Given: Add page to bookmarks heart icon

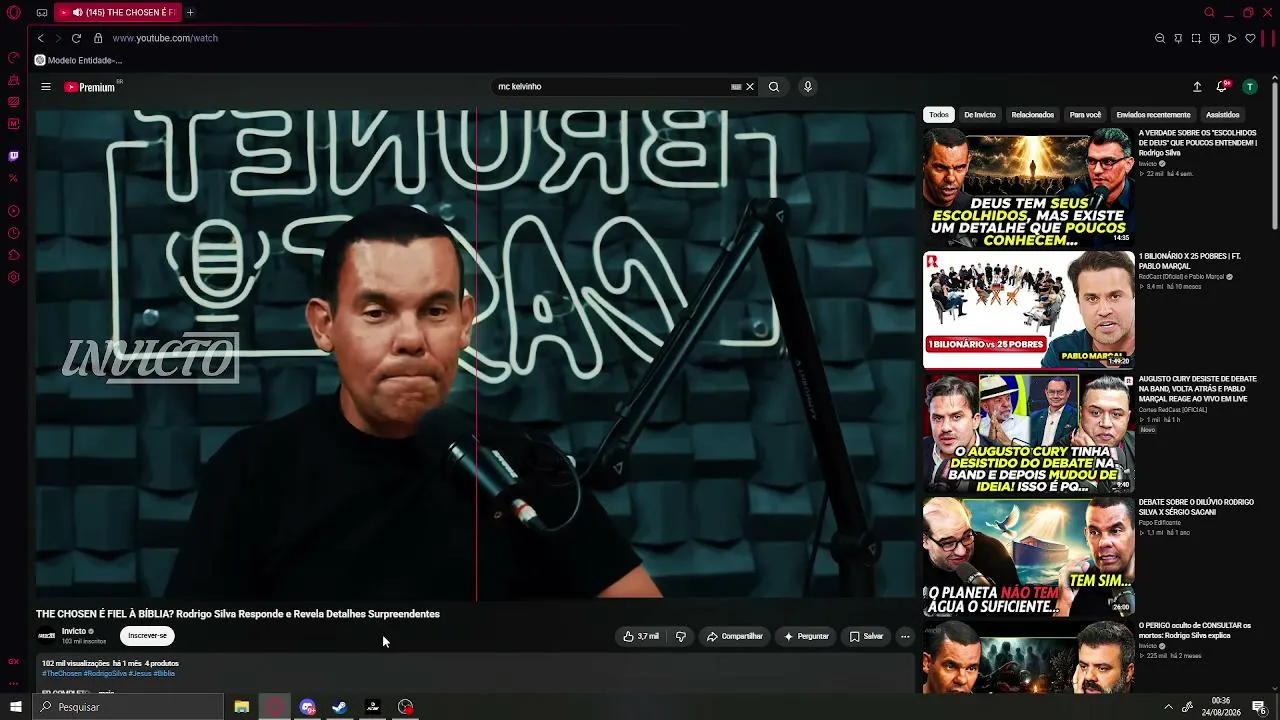Looking at the screenshot, I should pyautogui.click(x=1250, y=38).
